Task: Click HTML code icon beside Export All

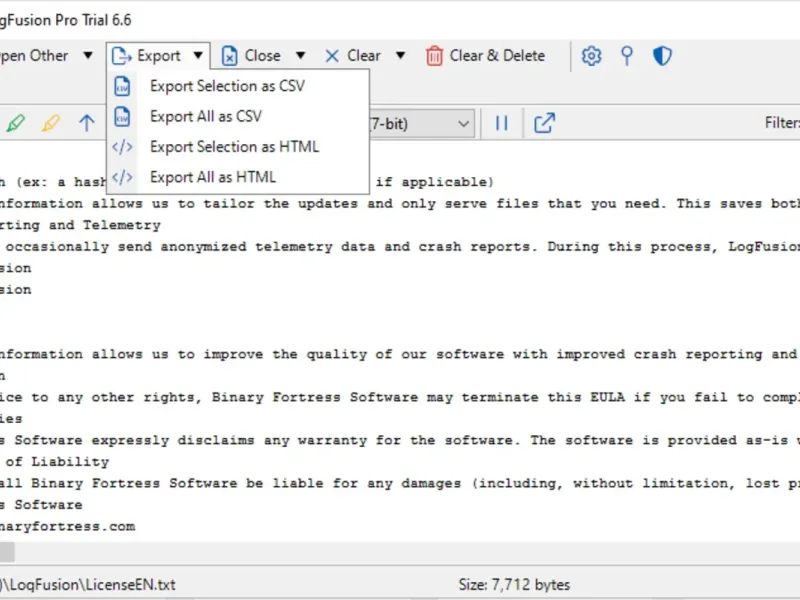Action: (x=122, y=177)
